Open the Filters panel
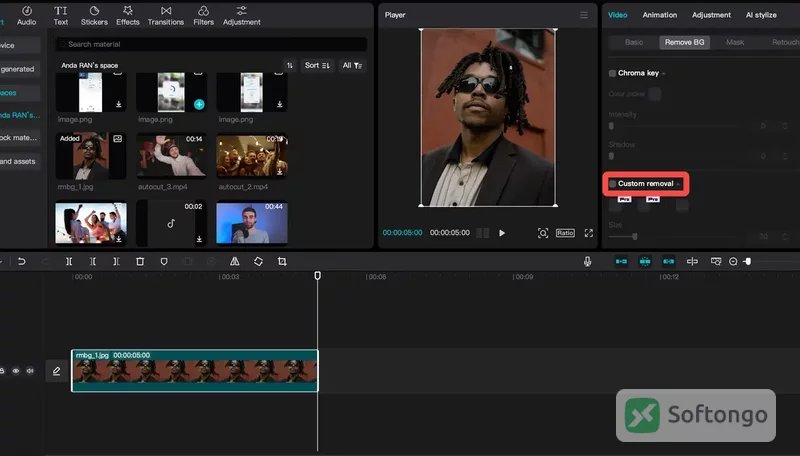800x456 pixels. 204,15
